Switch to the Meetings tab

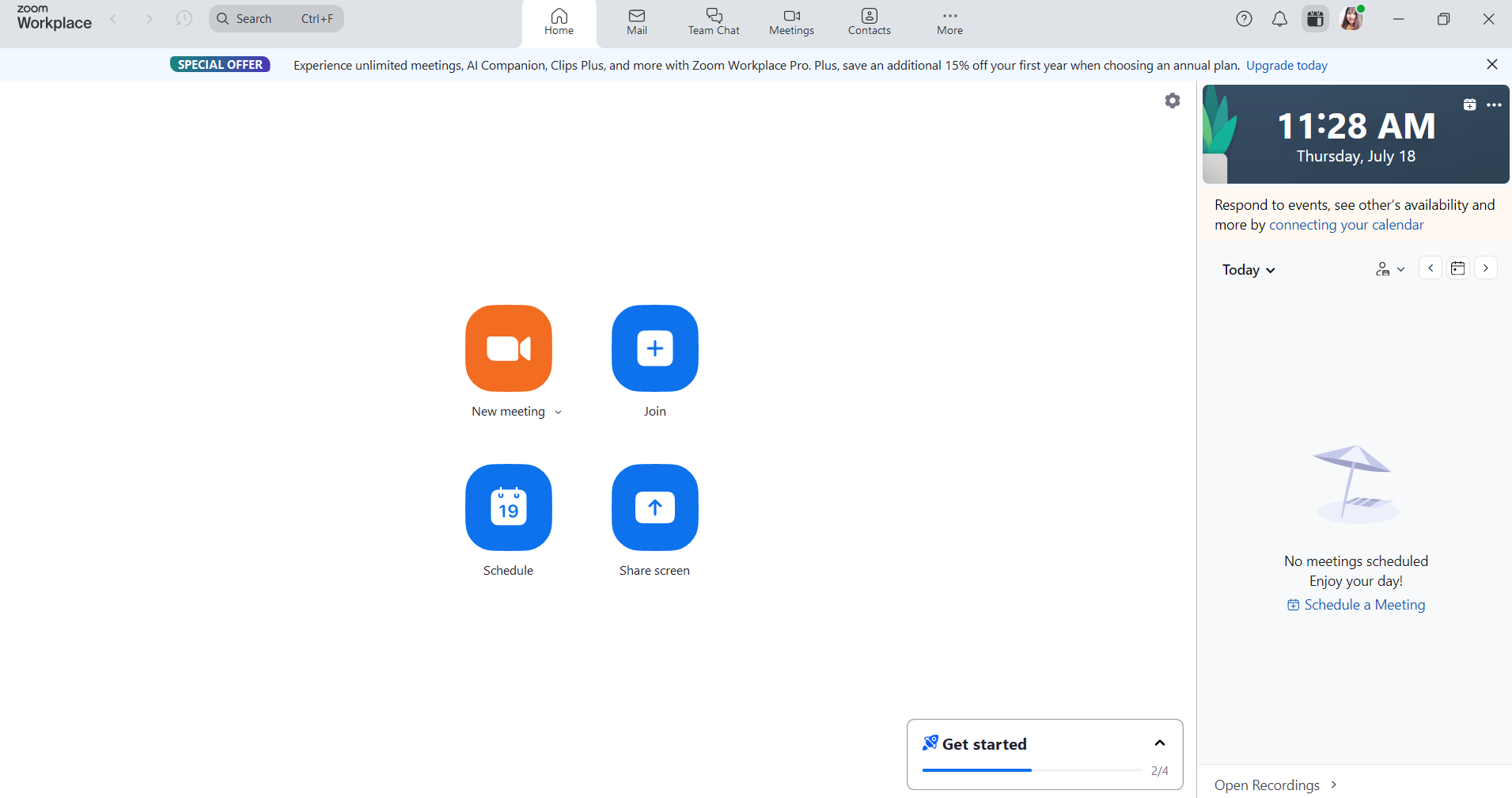click(x=791, y=21)
